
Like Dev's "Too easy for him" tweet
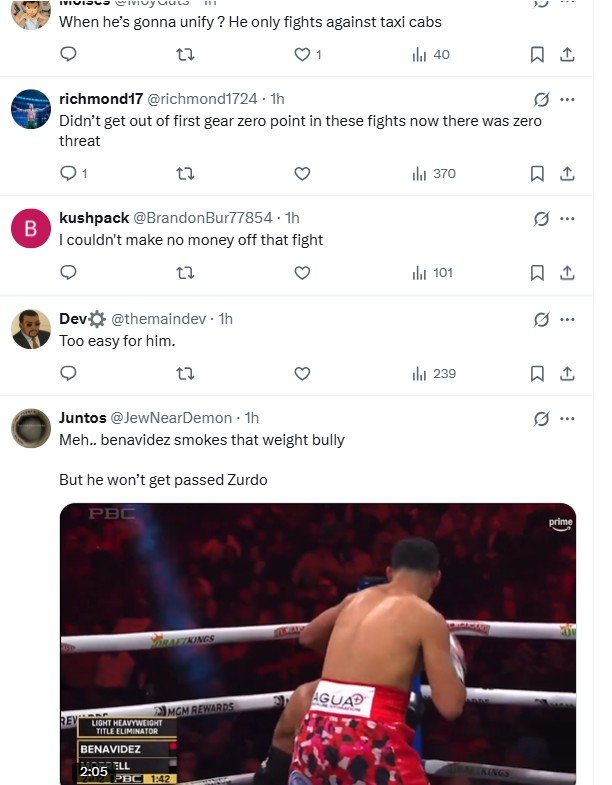tap(302, 373)
